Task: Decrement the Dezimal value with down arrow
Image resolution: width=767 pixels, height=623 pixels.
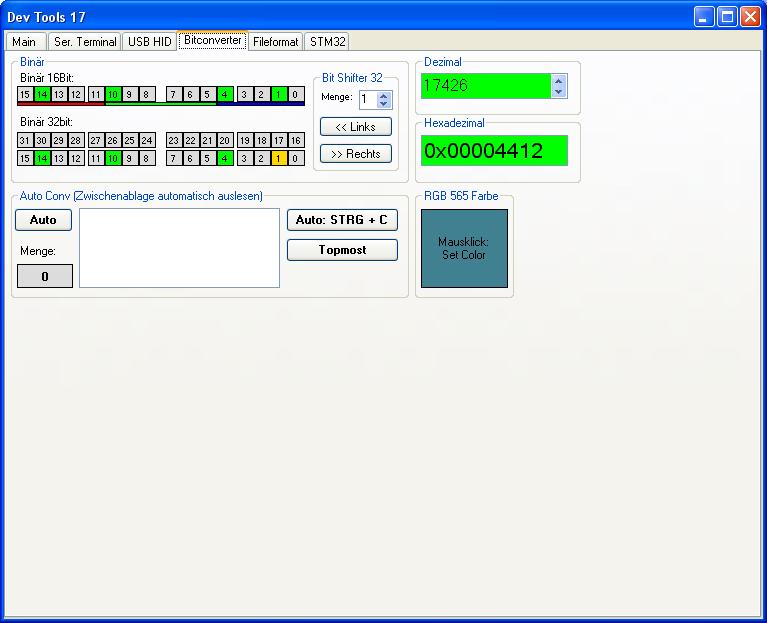Action: tap(558, 91)
